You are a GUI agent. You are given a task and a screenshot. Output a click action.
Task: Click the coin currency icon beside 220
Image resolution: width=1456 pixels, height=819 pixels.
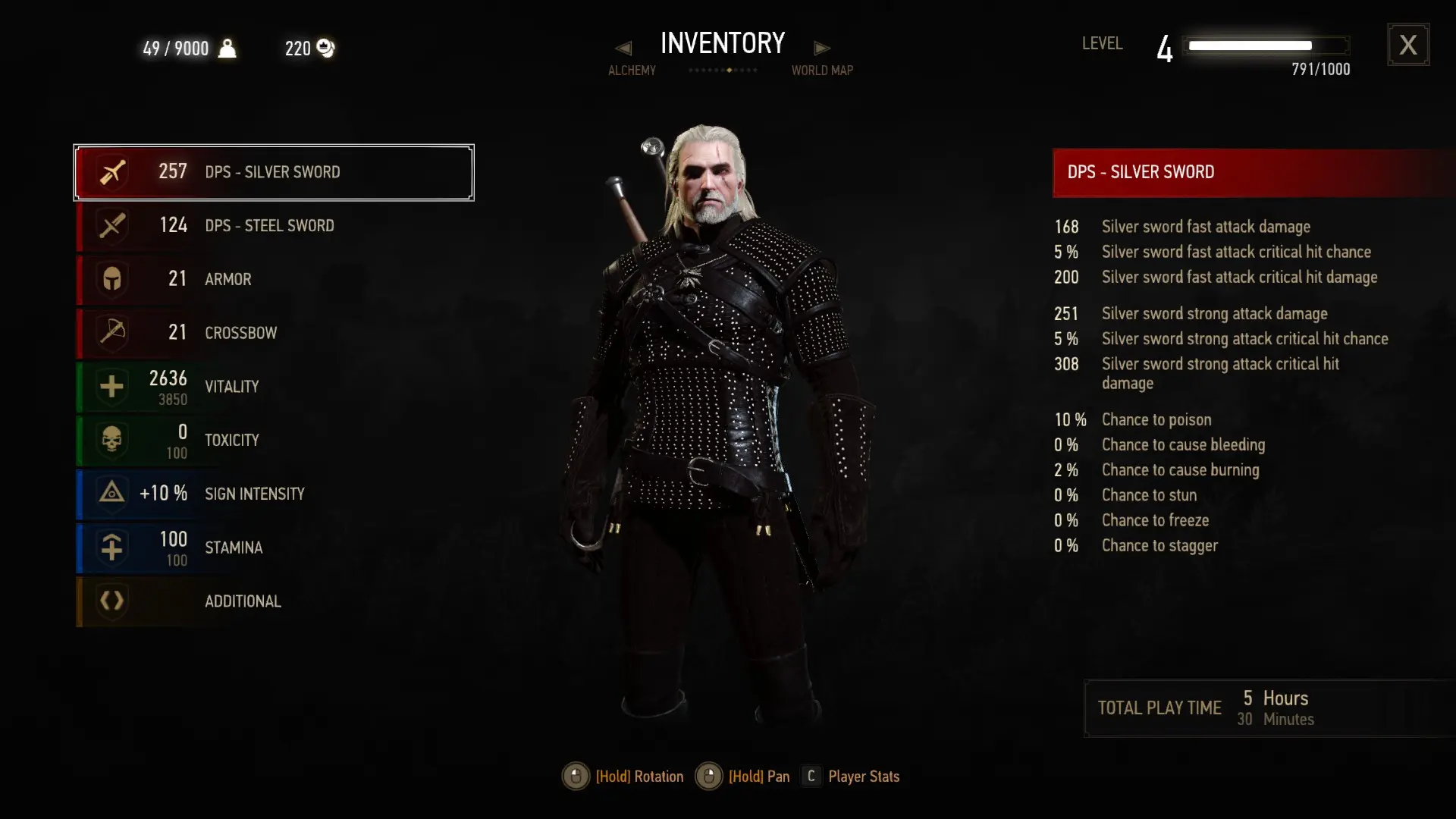[x=325, y=48]
